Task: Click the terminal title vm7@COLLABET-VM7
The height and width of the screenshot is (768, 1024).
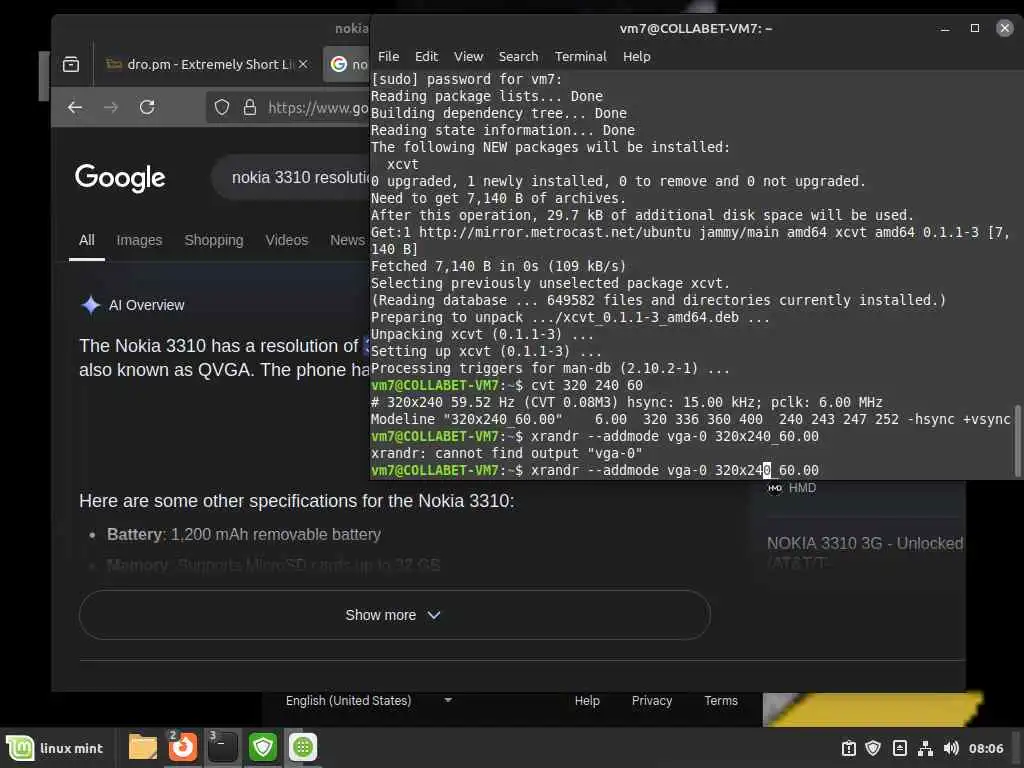Action: 696,29
